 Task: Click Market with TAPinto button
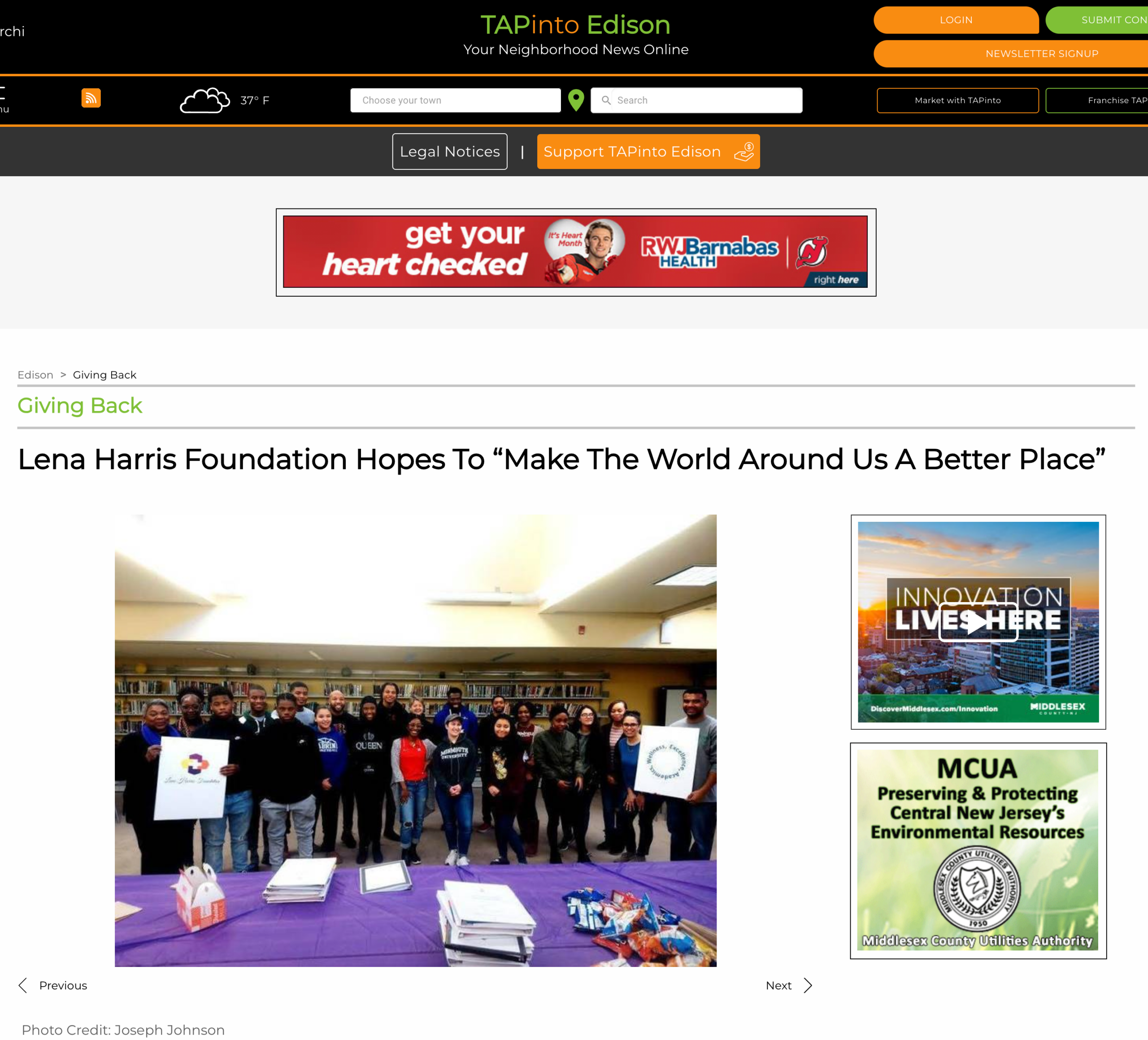(958, 100)
